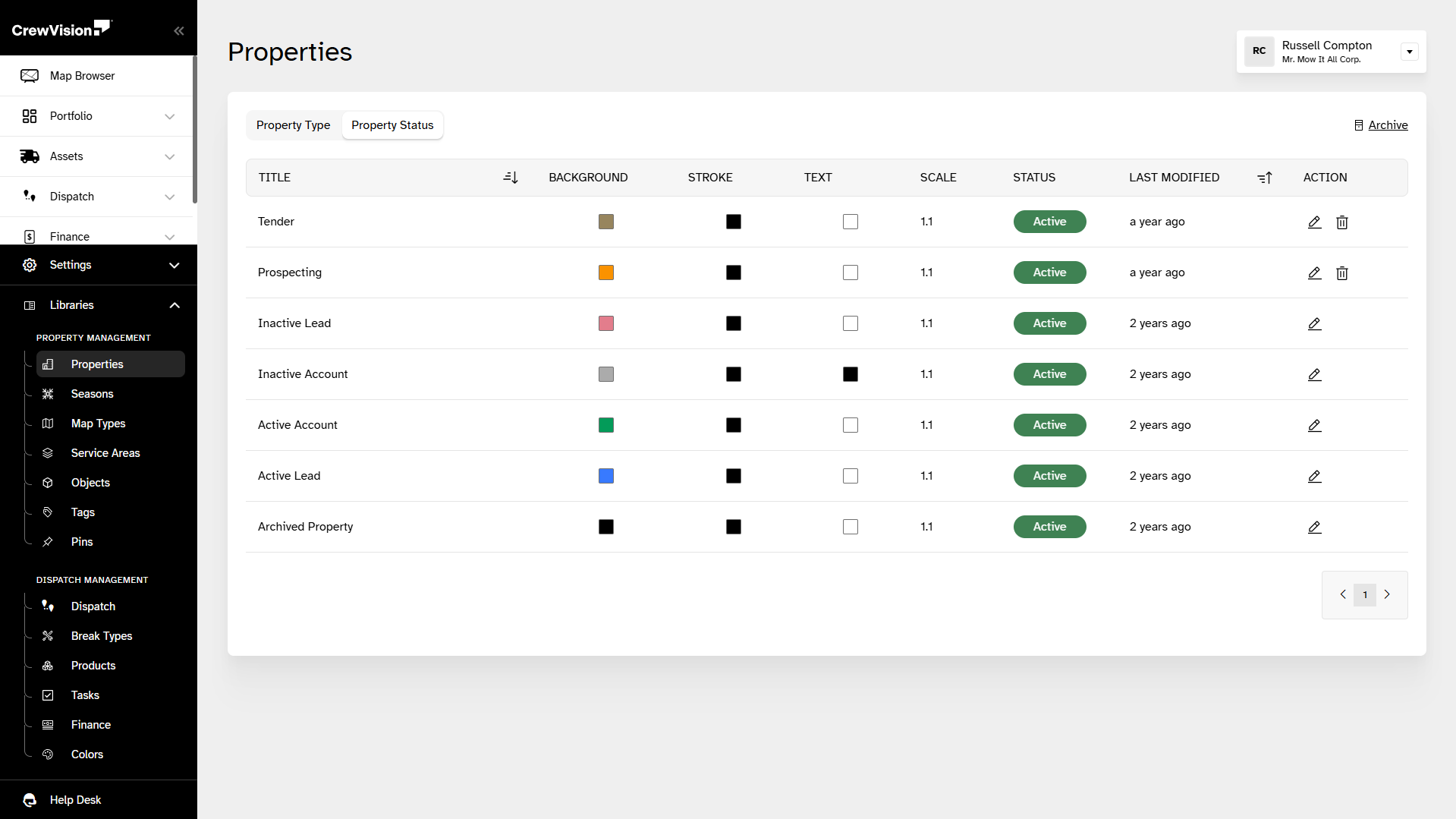1456x819 pixels.
Task: Click the Products icon
Action: [48, 666]
